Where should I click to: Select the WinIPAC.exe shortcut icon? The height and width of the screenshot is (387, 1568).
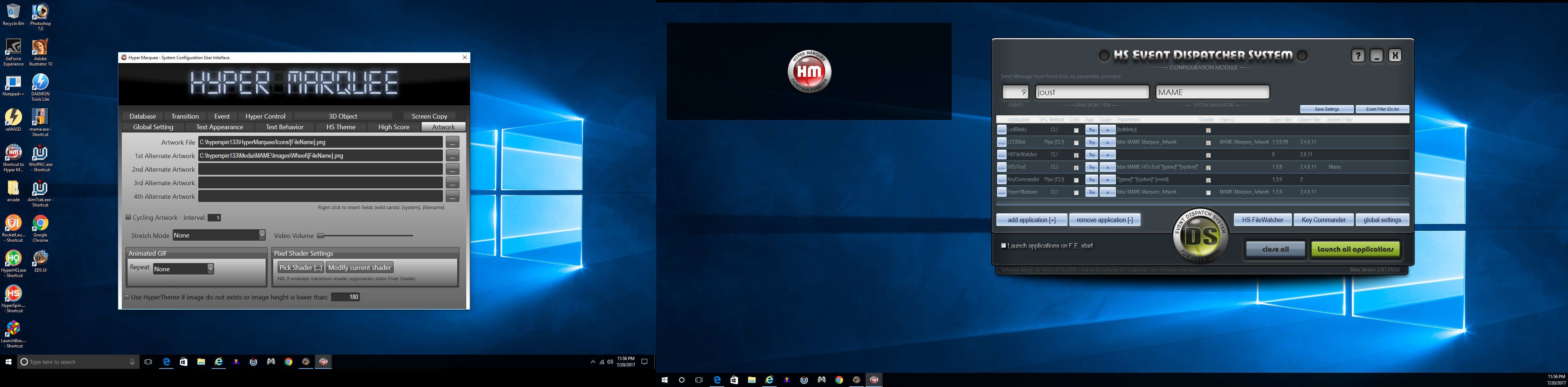click(40, 158)
